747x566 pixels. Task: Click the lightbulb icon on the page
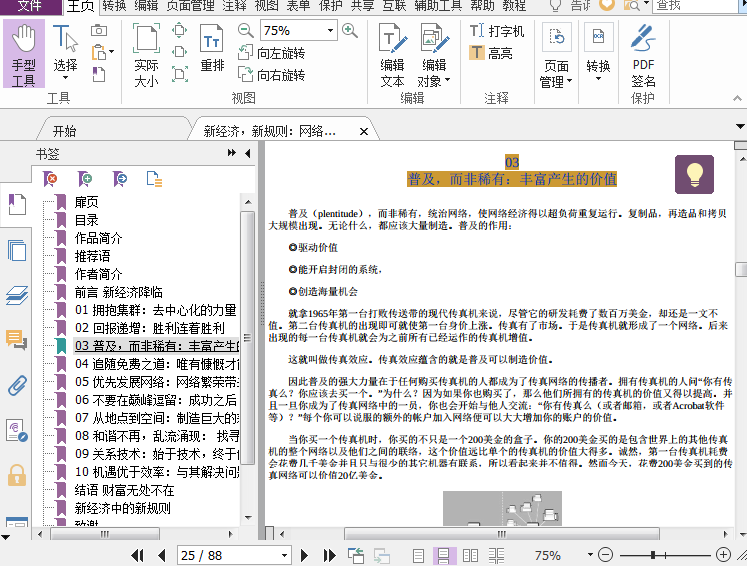point(694,173)
